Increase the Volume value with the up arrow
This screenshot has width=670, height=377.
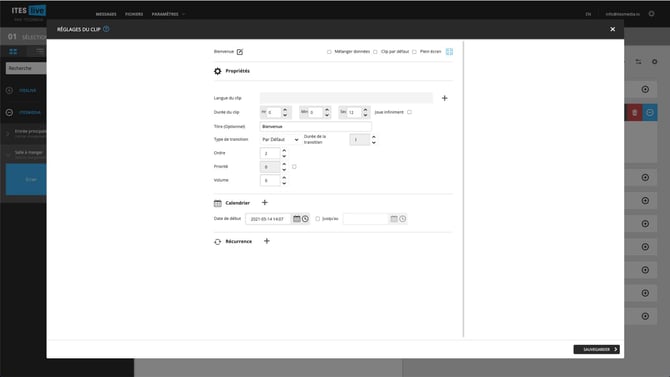284,178
